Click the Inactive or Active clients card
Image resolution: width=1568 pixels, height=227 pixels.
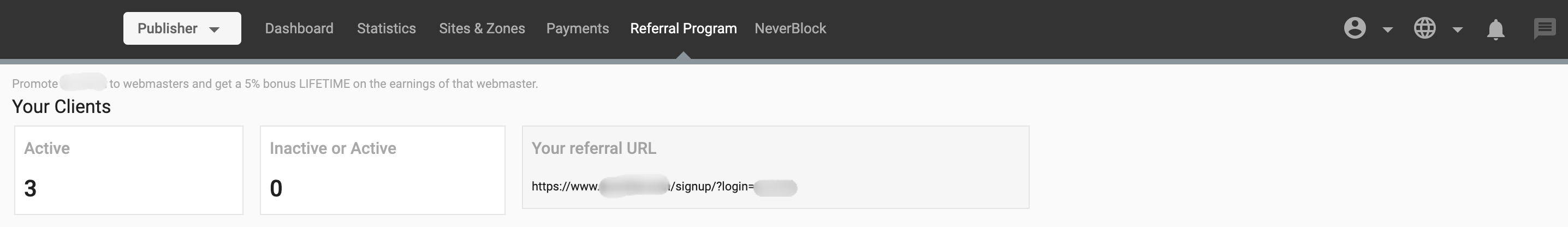[382, 170]
